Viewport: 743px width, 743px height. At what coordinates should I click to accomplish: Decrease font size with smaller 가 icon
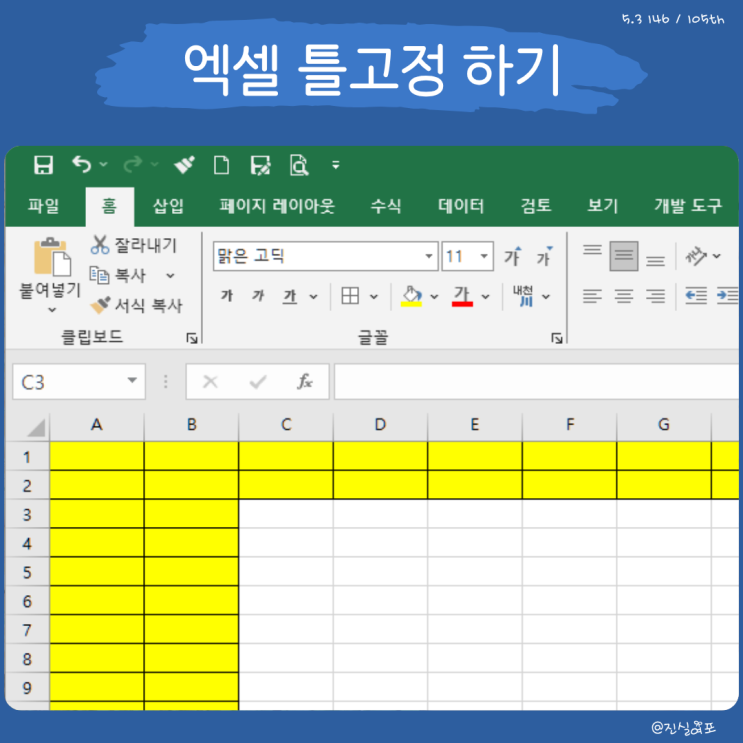[544, 256]
